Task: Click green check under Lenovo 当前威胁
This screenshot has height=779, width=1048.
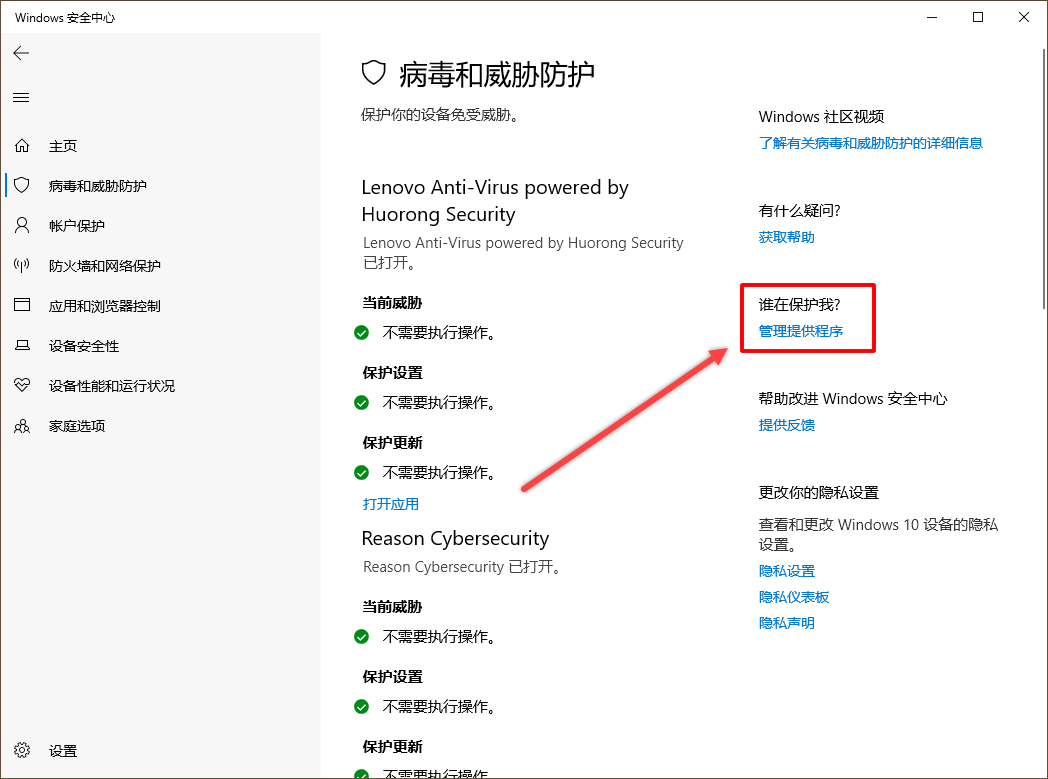Action: tap(362, 333)
